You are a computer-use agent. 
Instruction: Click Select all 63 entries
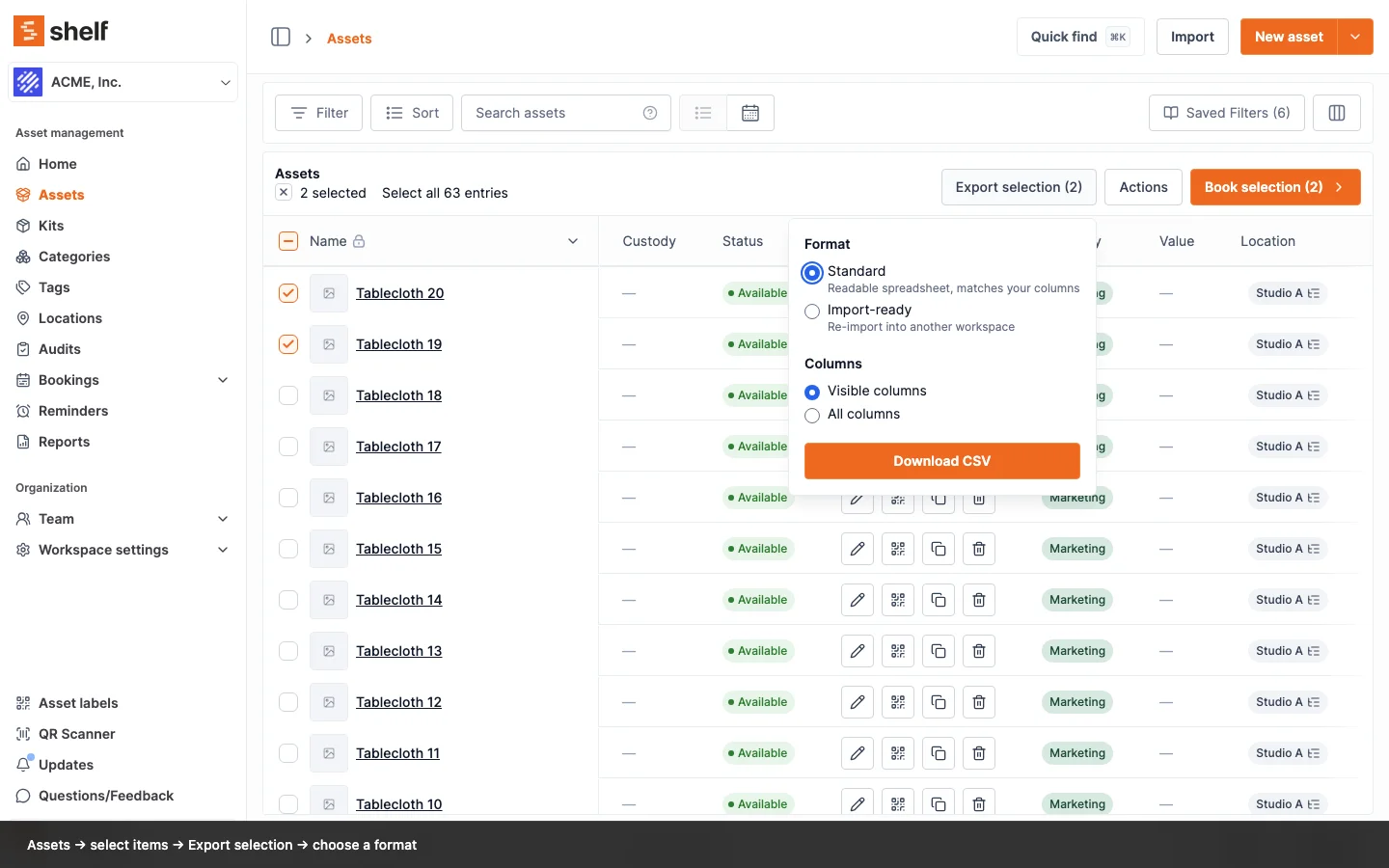[x=445, y=193]
